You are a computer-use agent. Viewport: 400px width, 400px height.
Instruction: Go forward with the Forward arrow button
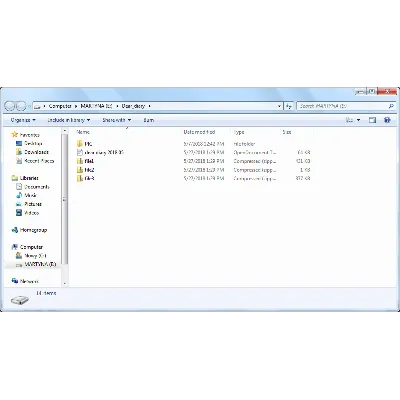click(21, 106)
